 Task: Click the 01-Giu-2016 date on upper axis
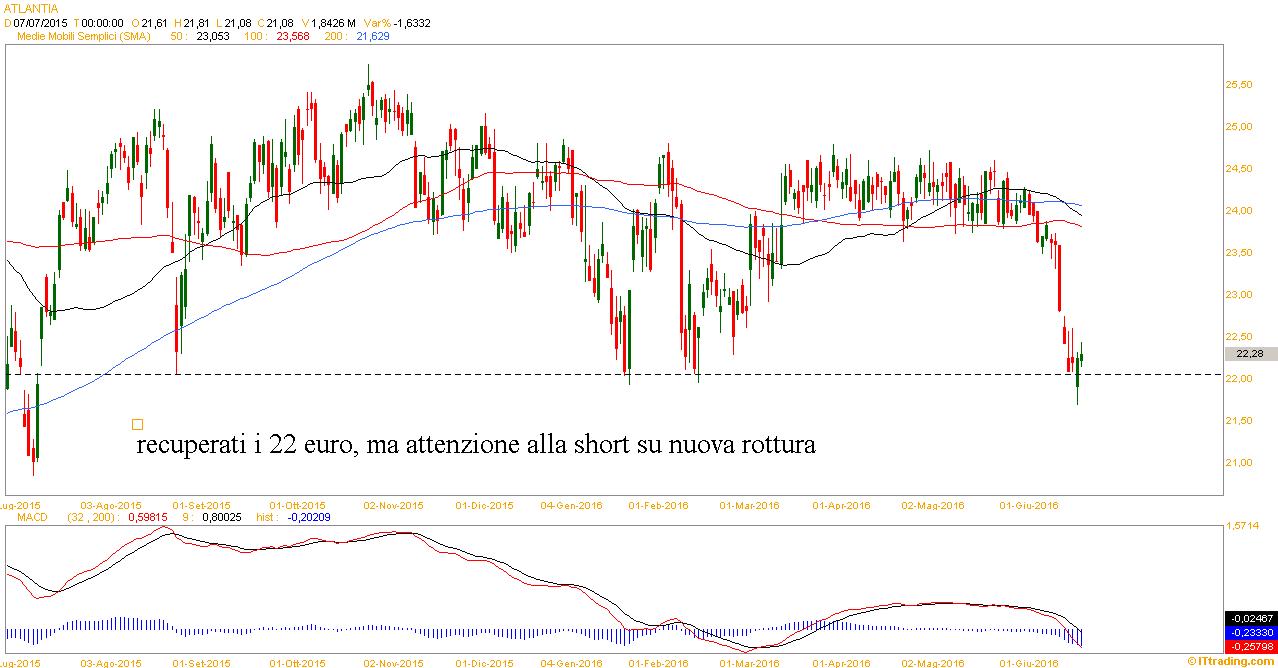pyautogui.click(x=1030, y=506)
